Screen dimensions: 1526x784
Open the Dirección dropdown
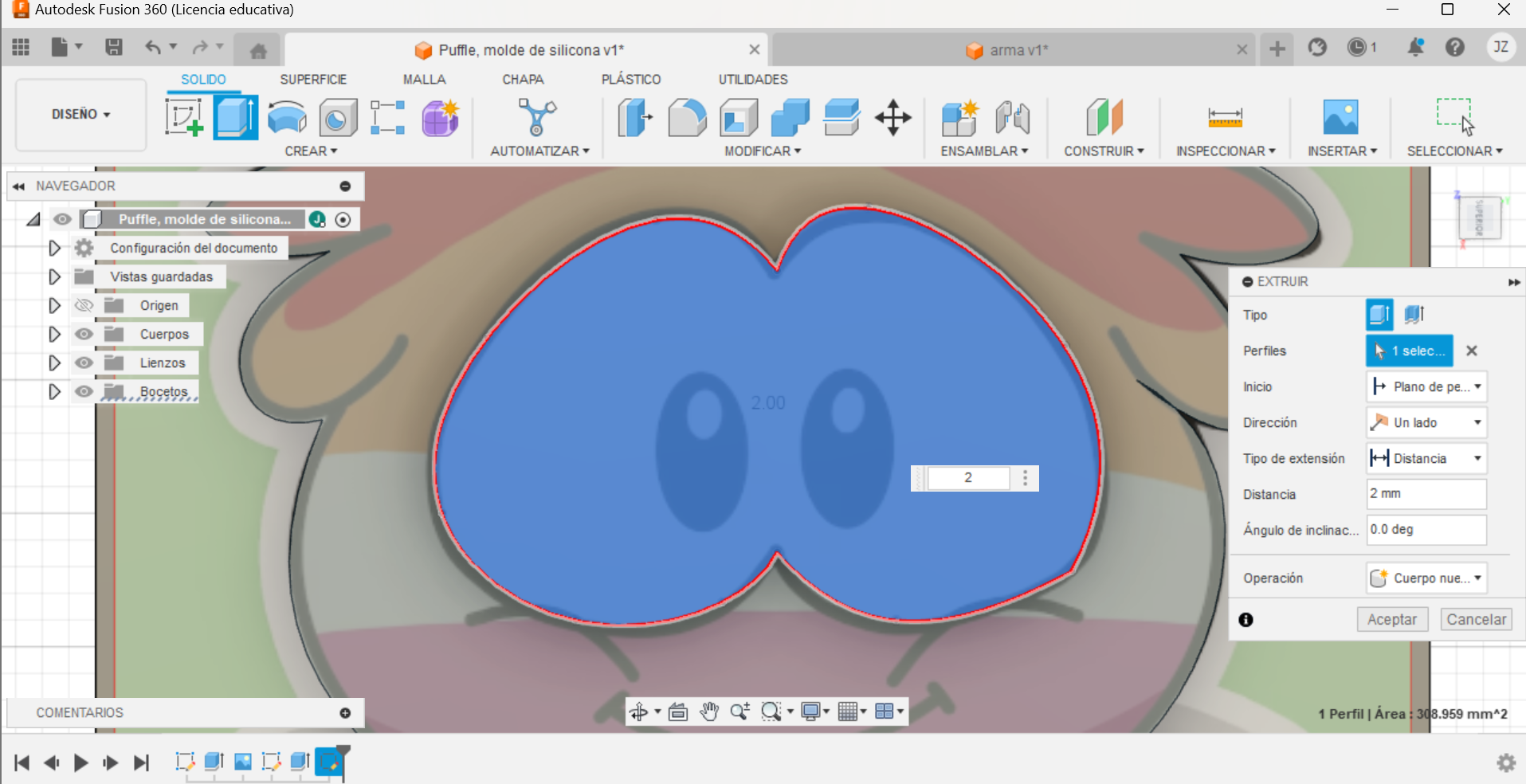pos(1426,422)
